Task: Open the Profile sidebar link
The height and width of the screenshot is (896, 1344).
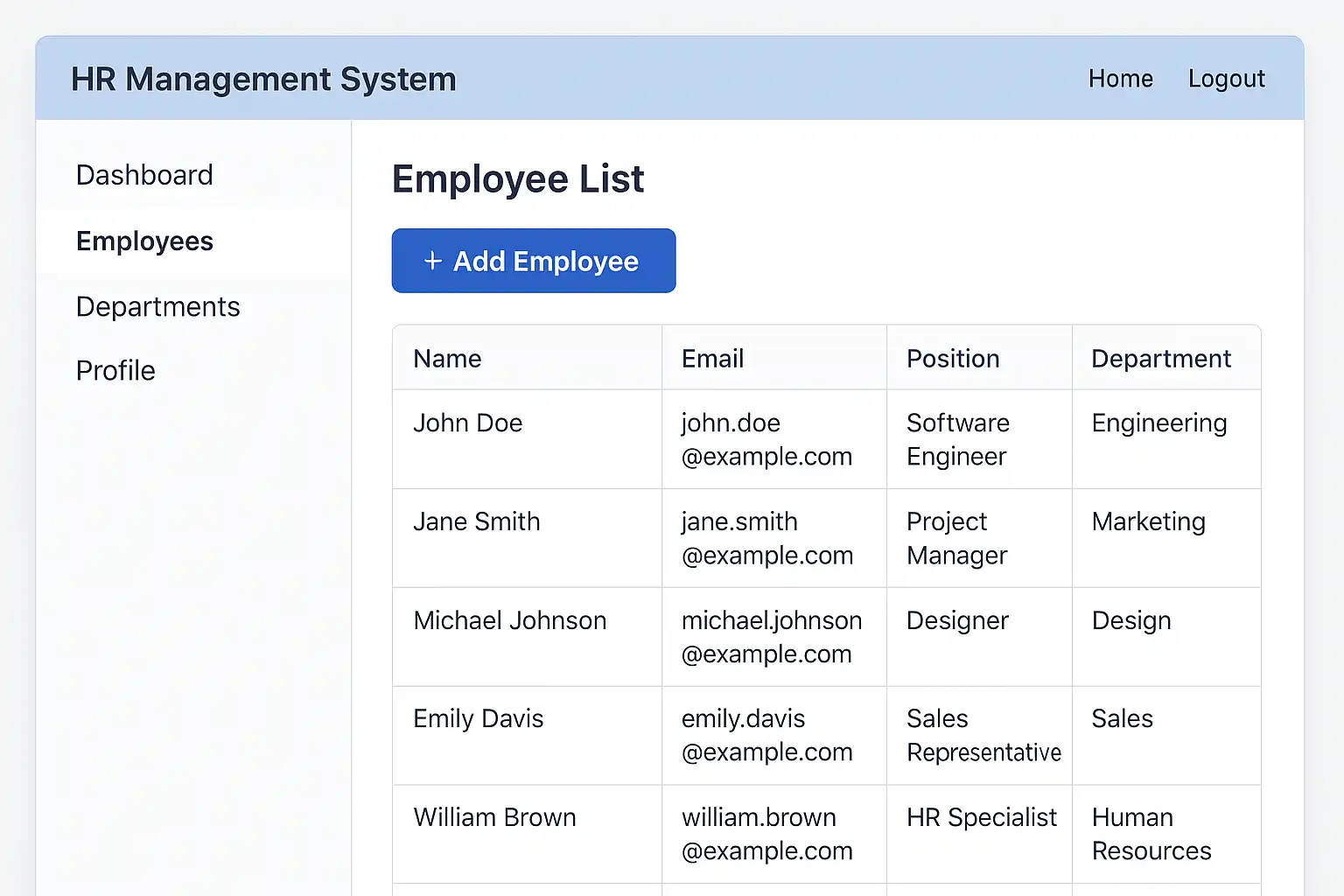Action: [x=115, y=371]
